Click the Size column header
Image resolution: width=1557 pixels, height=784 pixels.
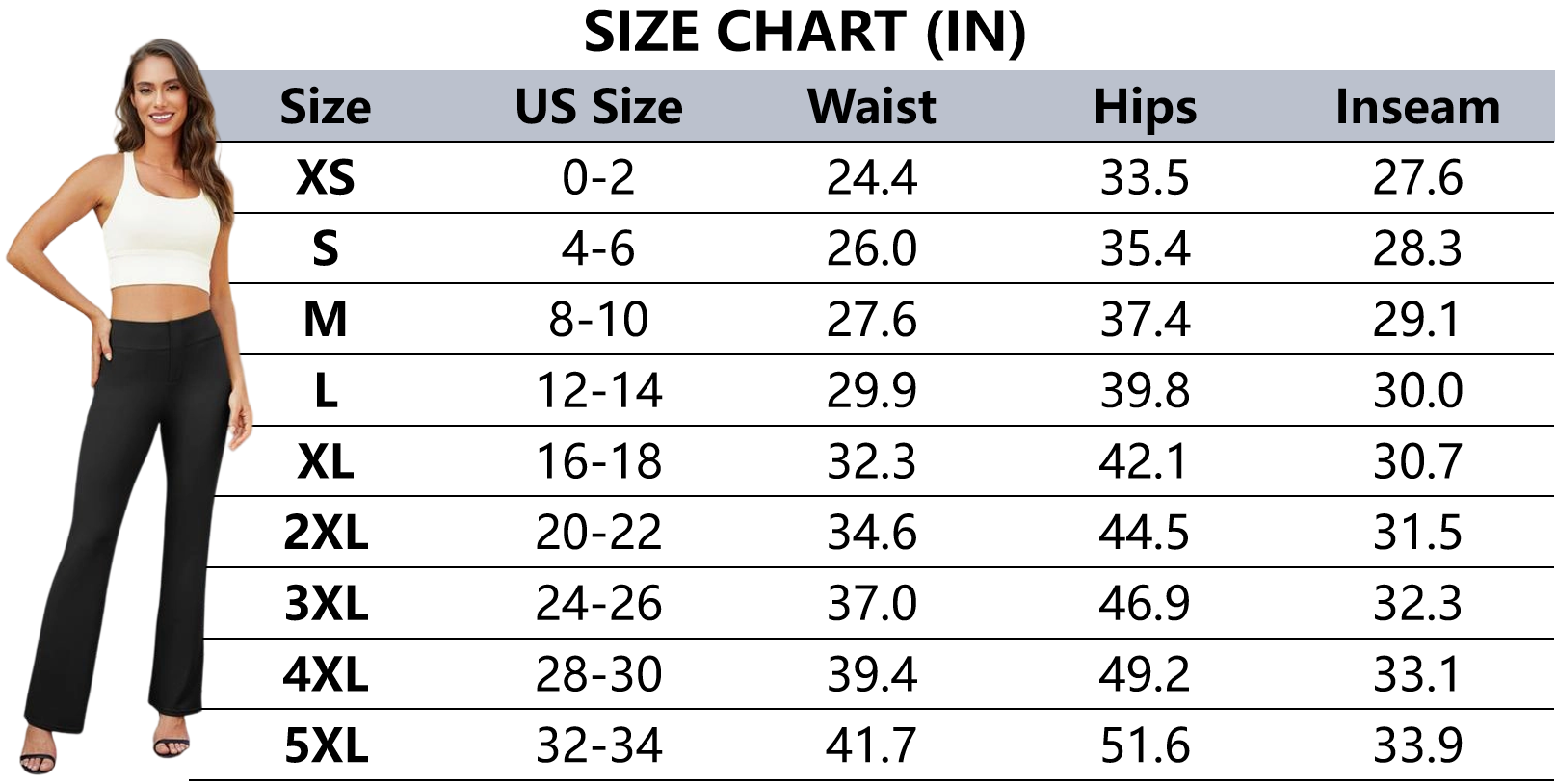click(326, 107)
